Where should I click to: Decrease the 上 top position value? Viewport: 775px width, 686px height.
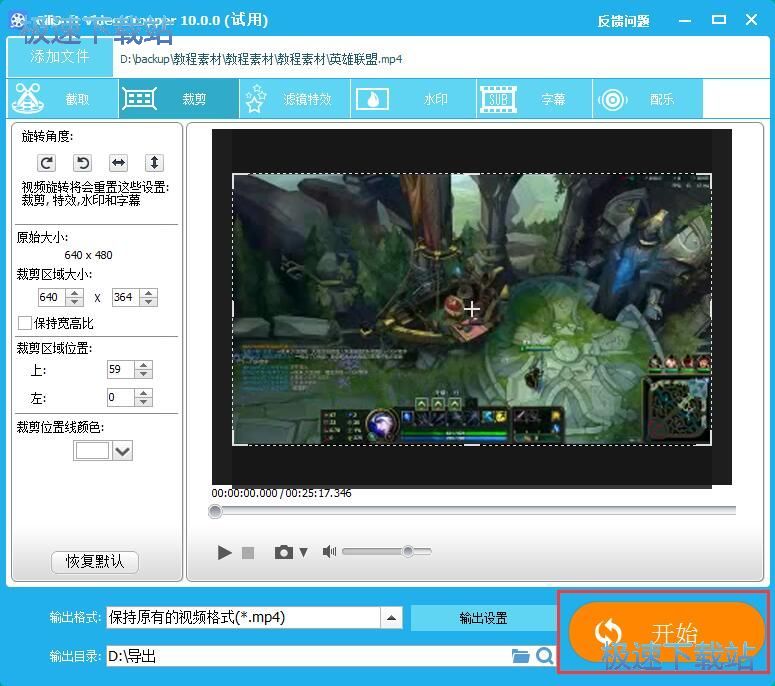(x=143, y=374)
